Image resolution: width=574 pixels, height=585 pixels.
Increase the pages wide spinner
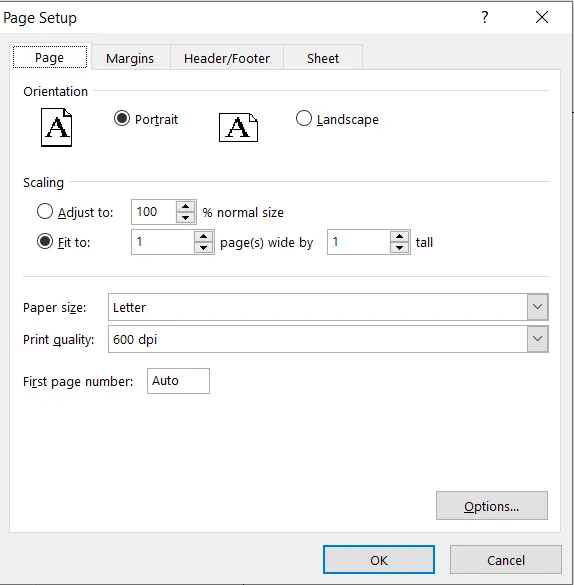[203, 237]
